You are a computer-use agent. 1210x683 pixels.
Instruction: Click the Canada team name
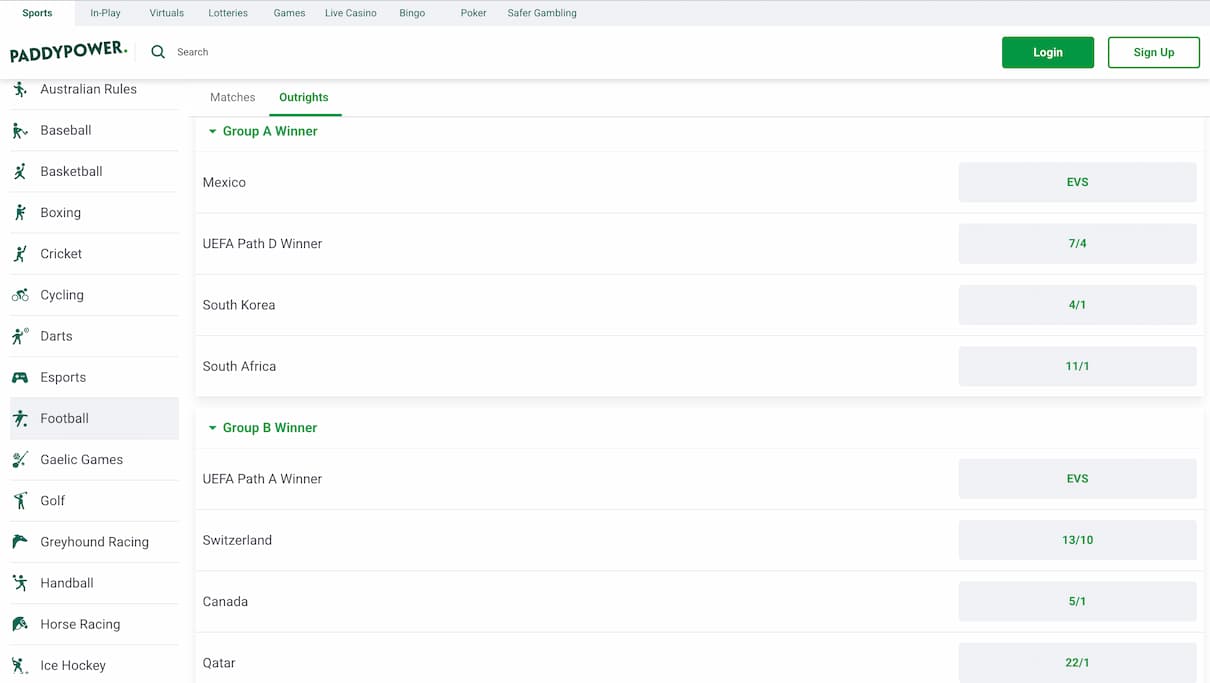pos(225,601)
